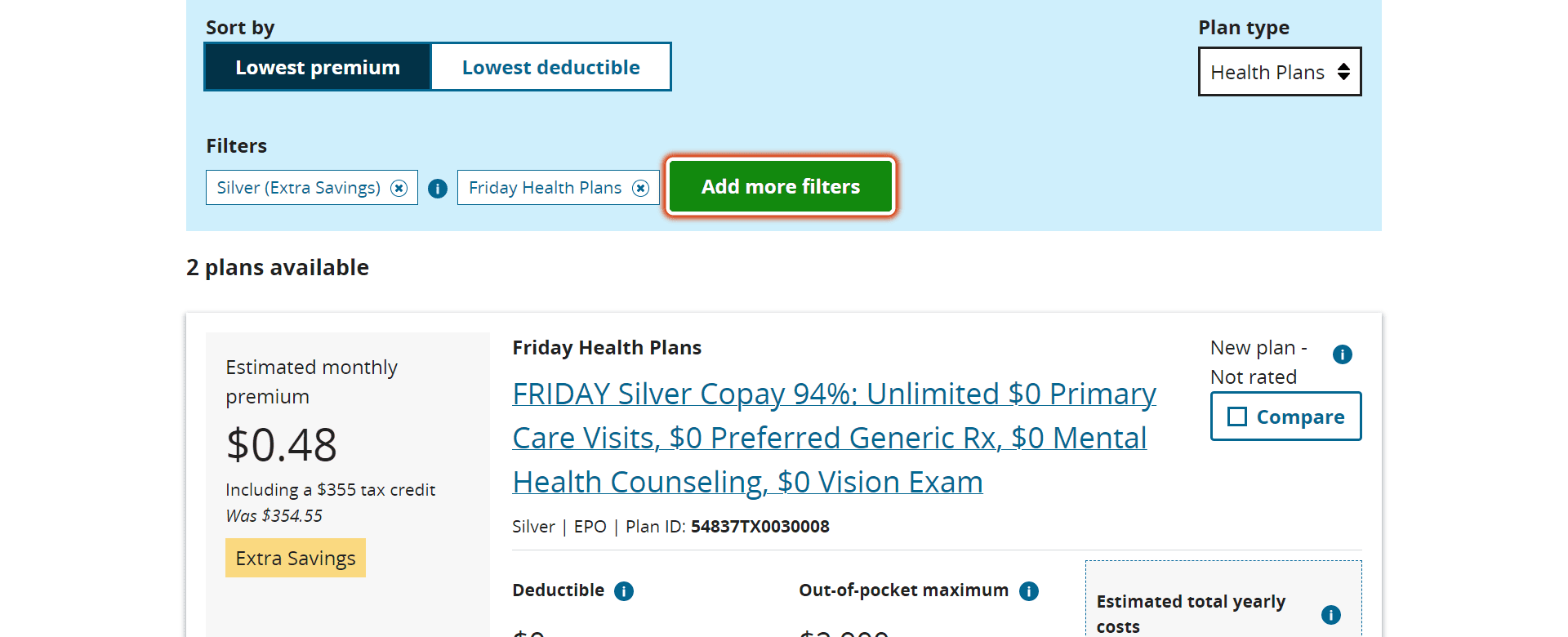Viewport: 1568px width, 637px height.
Task: Open the Plan type dropdown
Action: pyautogui.click(x=1280, y=72)
